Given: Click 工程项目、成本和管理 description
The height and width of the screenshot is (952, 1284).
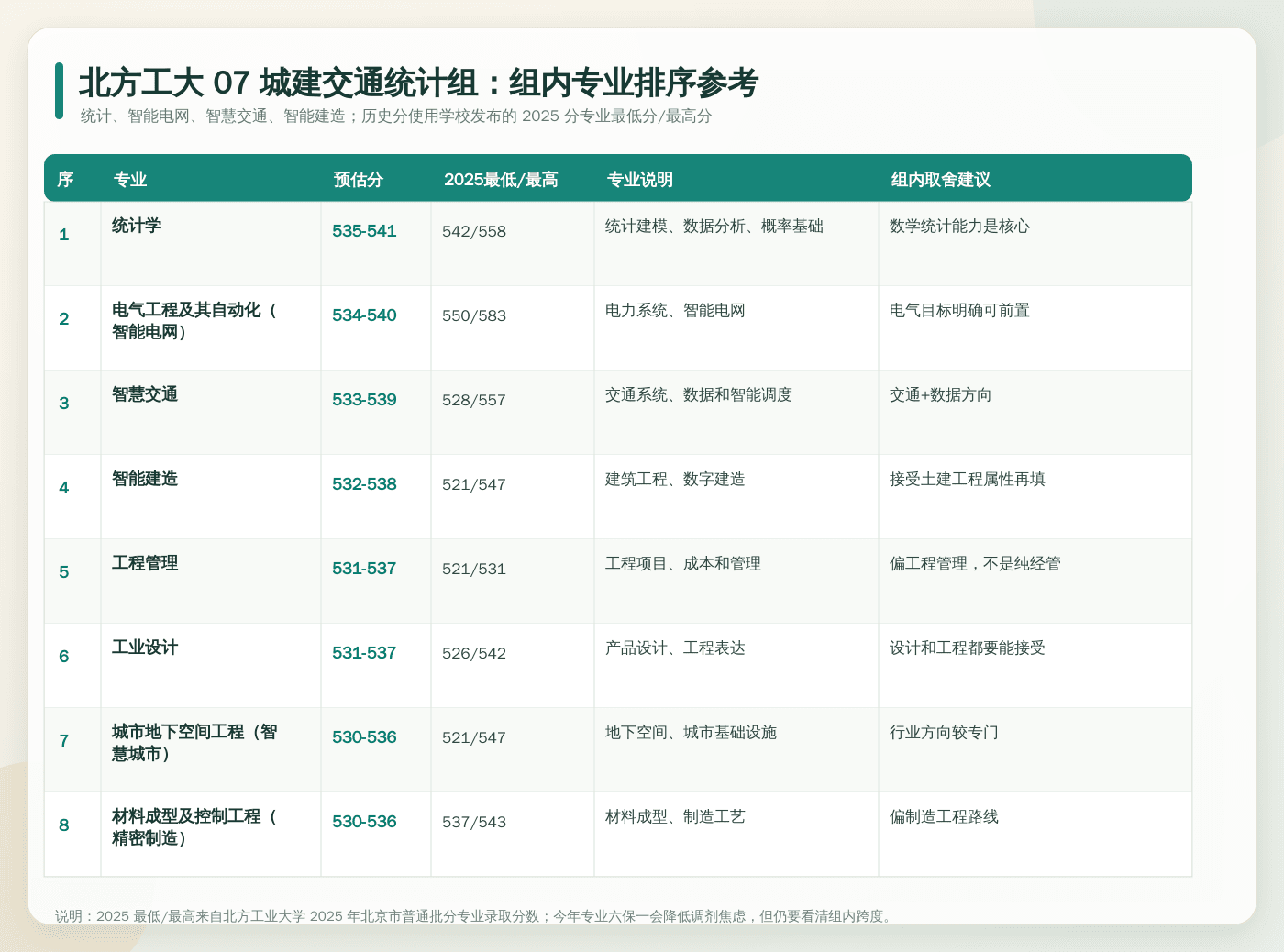Looking at the screenshot, I should [x=683, y=564].
